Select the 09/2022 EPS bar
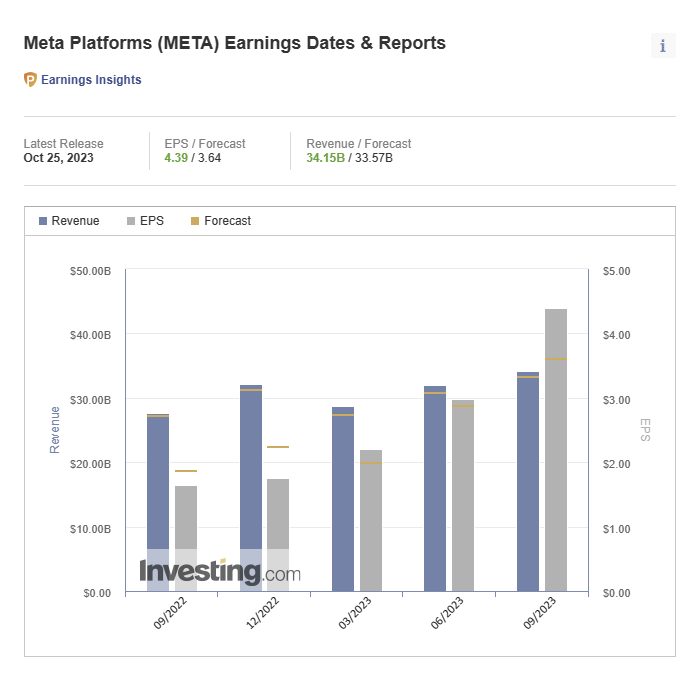 tap(186, 539)
